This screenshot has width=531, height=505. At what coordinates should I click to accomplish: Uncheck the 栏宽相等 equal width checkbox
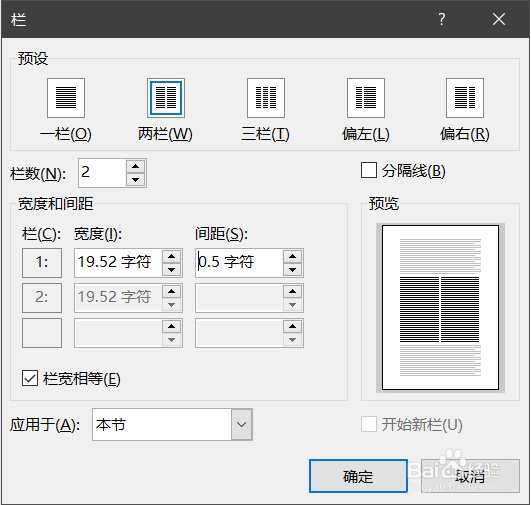click(30, 378)
